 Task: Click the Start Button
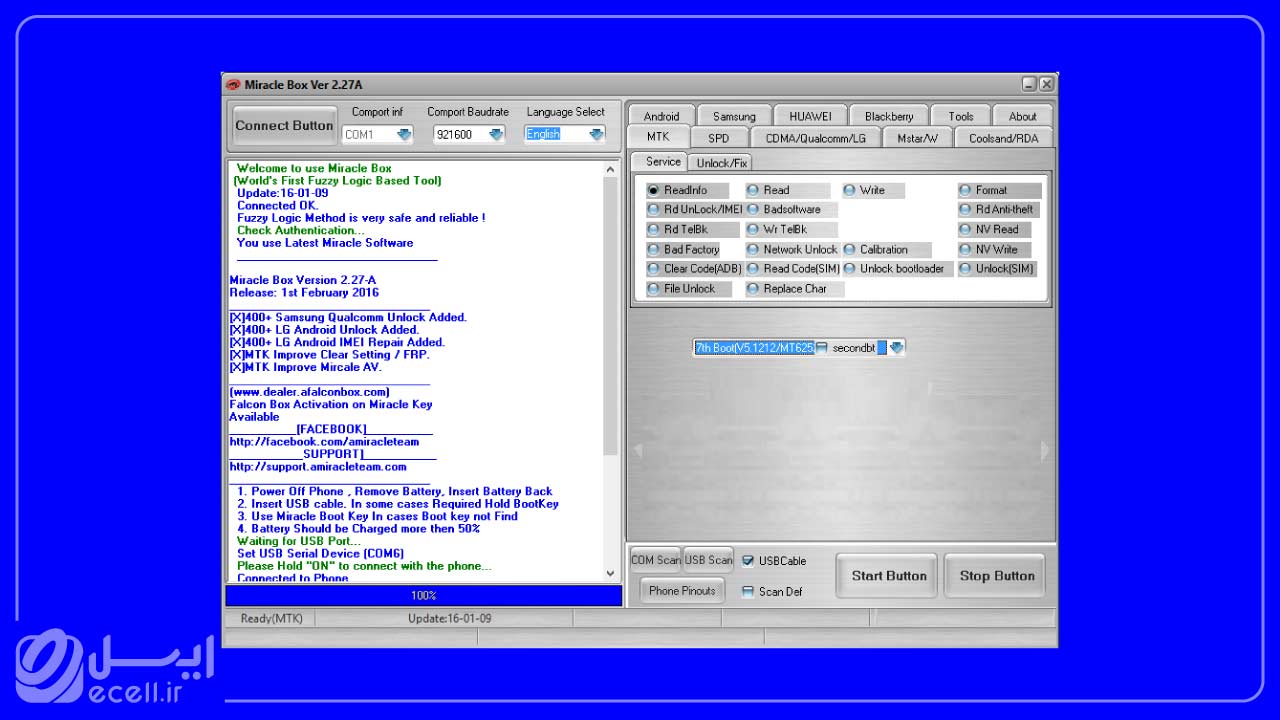point(889,576)
